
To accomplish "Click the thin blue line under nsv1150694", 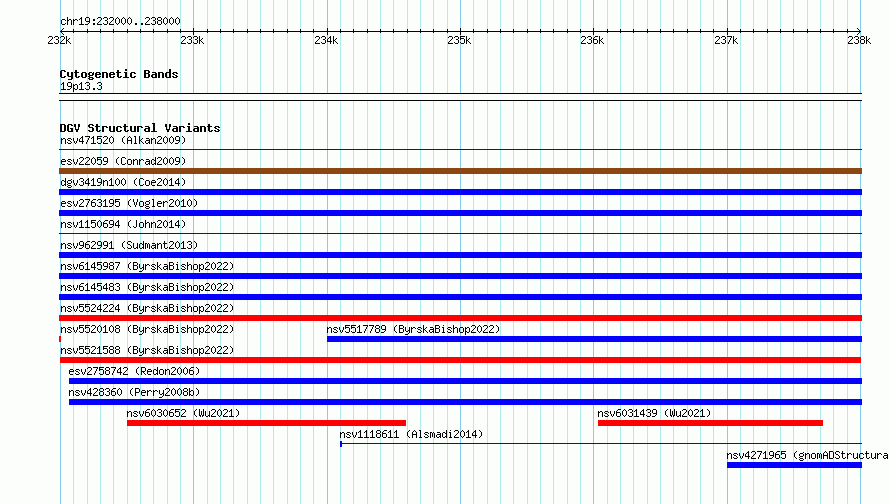I will (x=460, y=234).
